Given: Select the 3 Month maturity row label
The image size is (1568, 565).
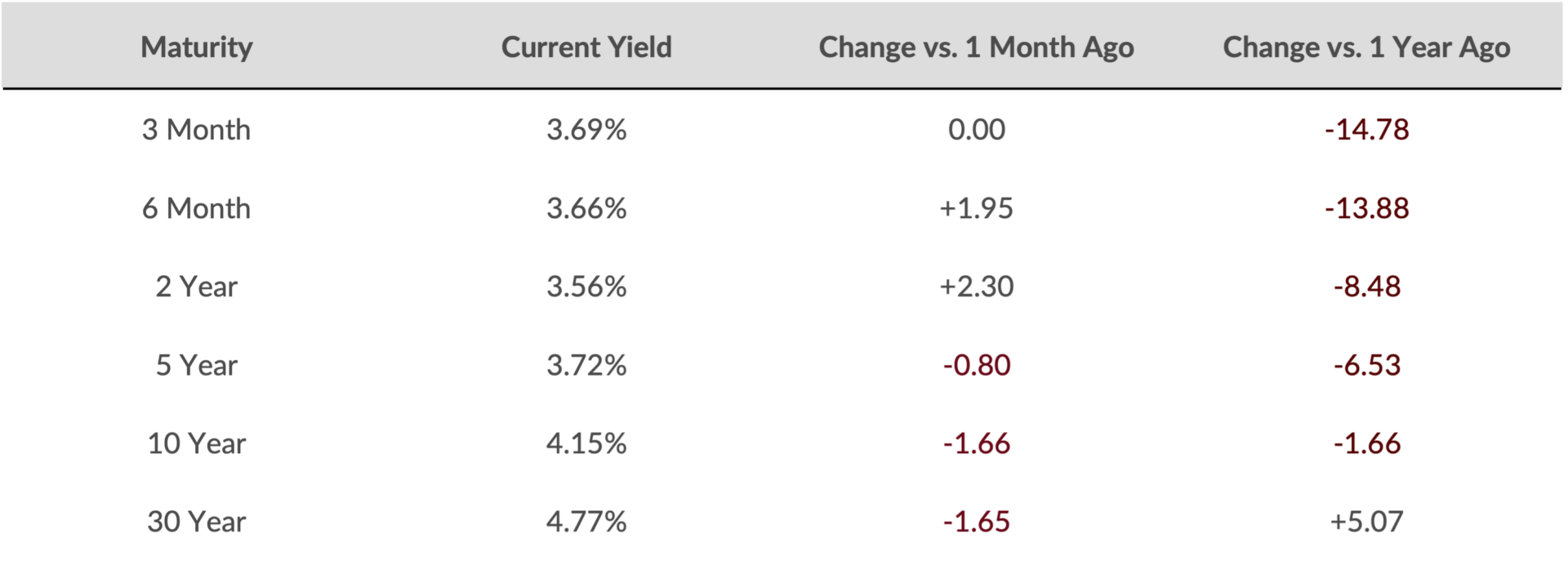Looking at the screenshot, I should pyautogui.click(x=197, y=130).
